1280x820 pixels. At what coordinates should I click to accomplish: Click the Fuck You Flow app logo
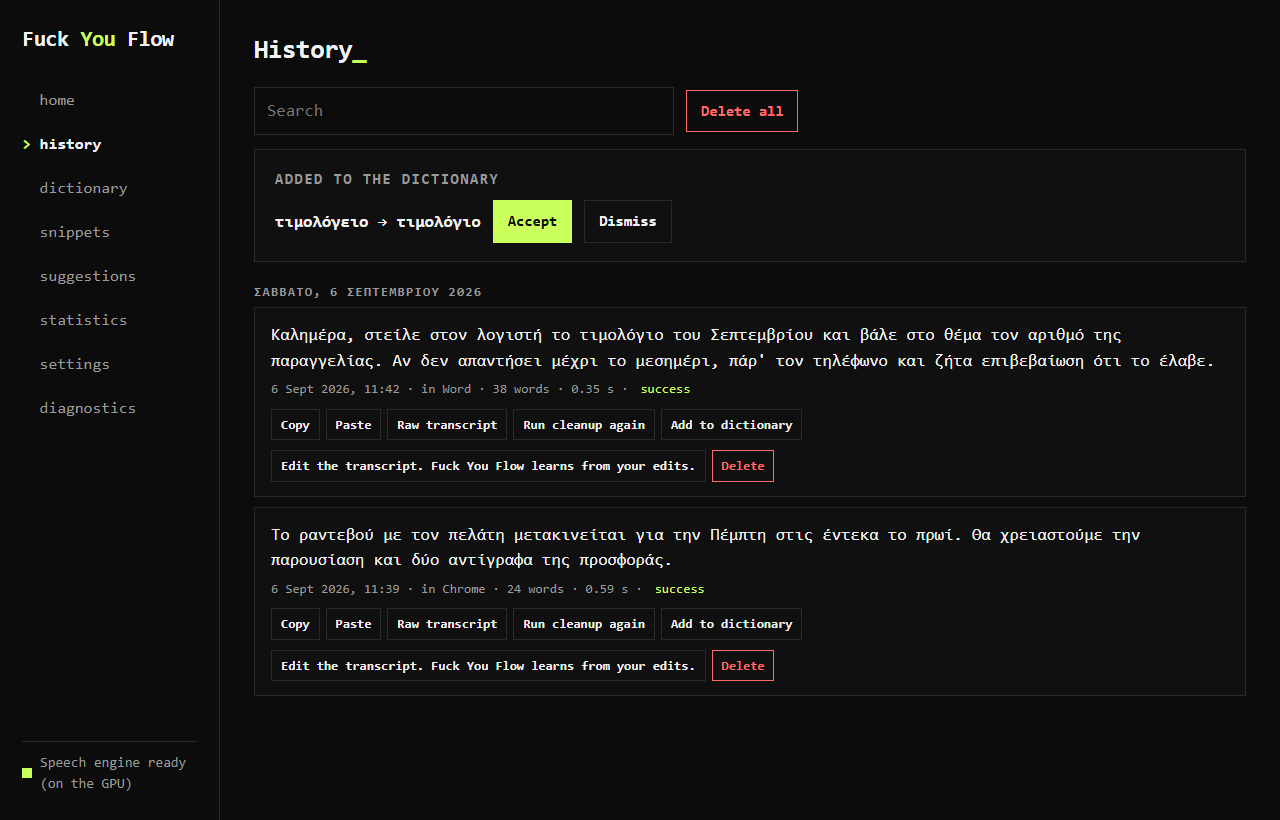click(x=98, y=39)
